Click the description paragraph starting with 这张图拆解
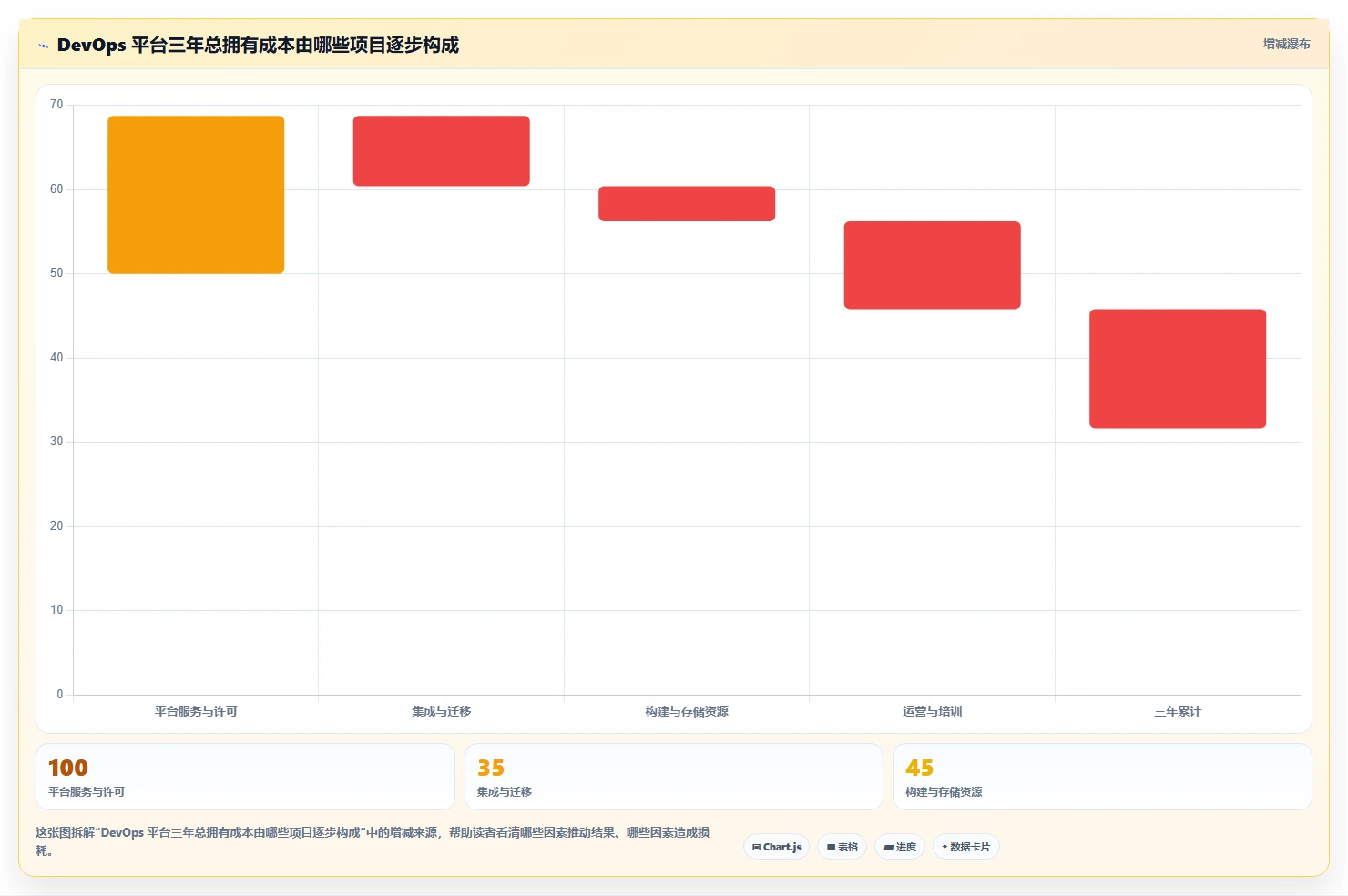The image size is (1348, 896). [373, 841]
